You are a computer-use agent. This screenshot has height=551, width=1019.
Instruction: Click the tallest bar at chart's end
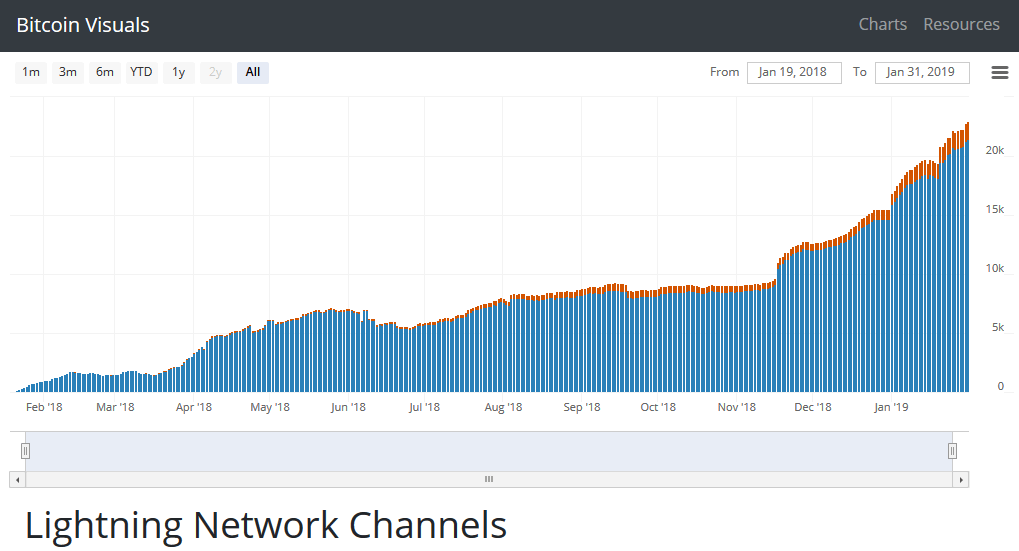point(967,260)
